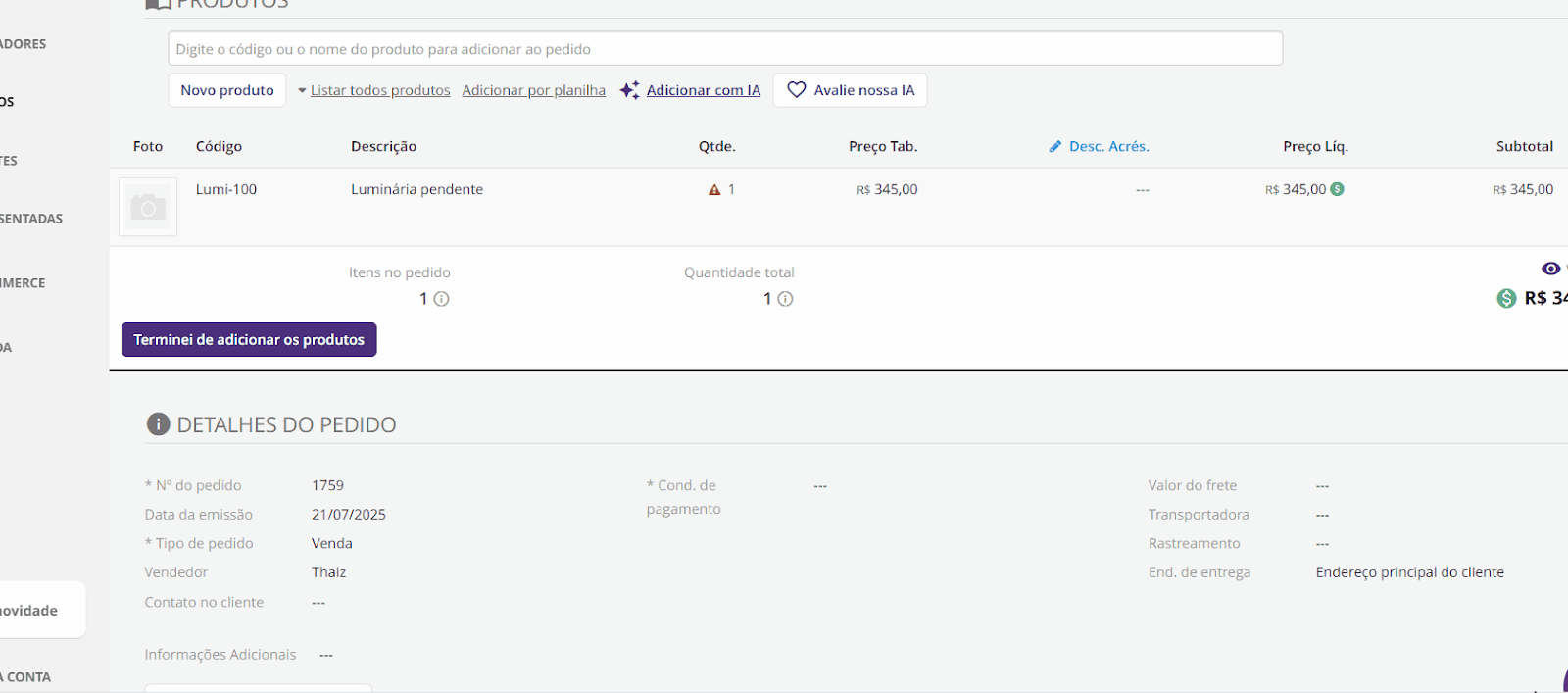Click the heart icon in Avalie nossa IA

(x=797, y=90)
